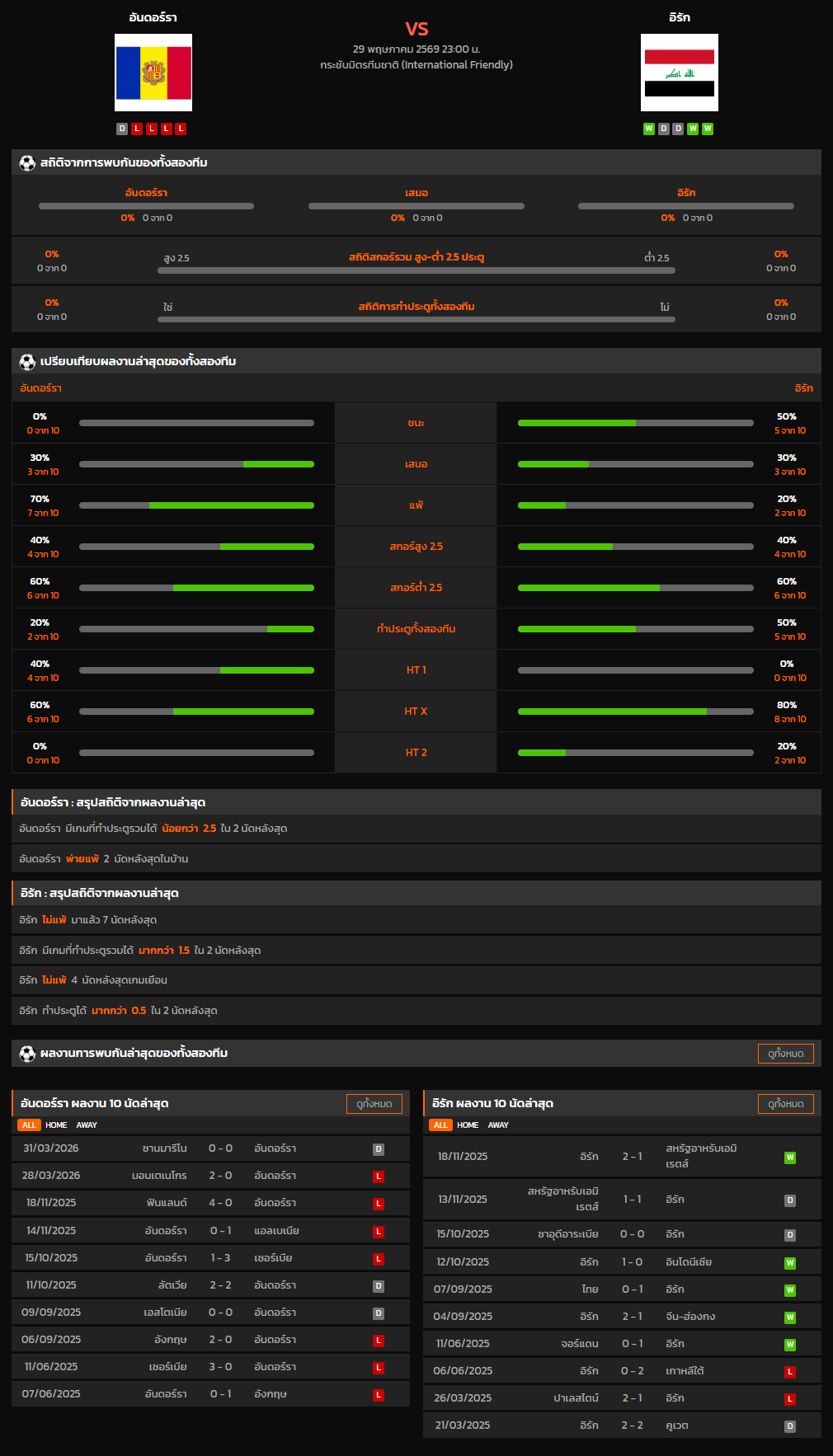Screen dimensions: 833x1456
Task: Click W badge on 18/11/2025 Iraq row
Action: pyautogui.click(x=790, y=1158)
